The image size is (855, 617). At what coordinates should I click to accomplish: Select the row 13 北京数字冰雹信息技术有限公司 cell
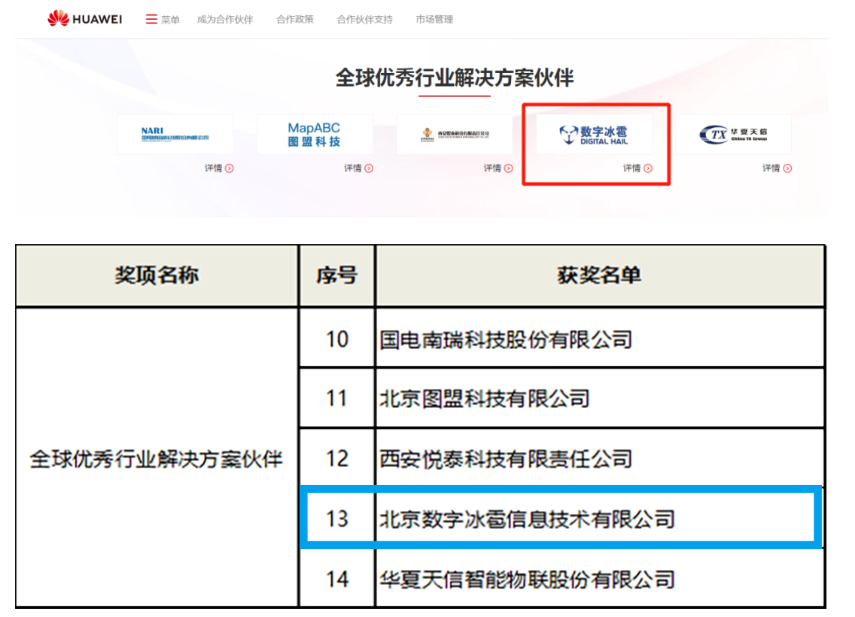click(527, 519)
